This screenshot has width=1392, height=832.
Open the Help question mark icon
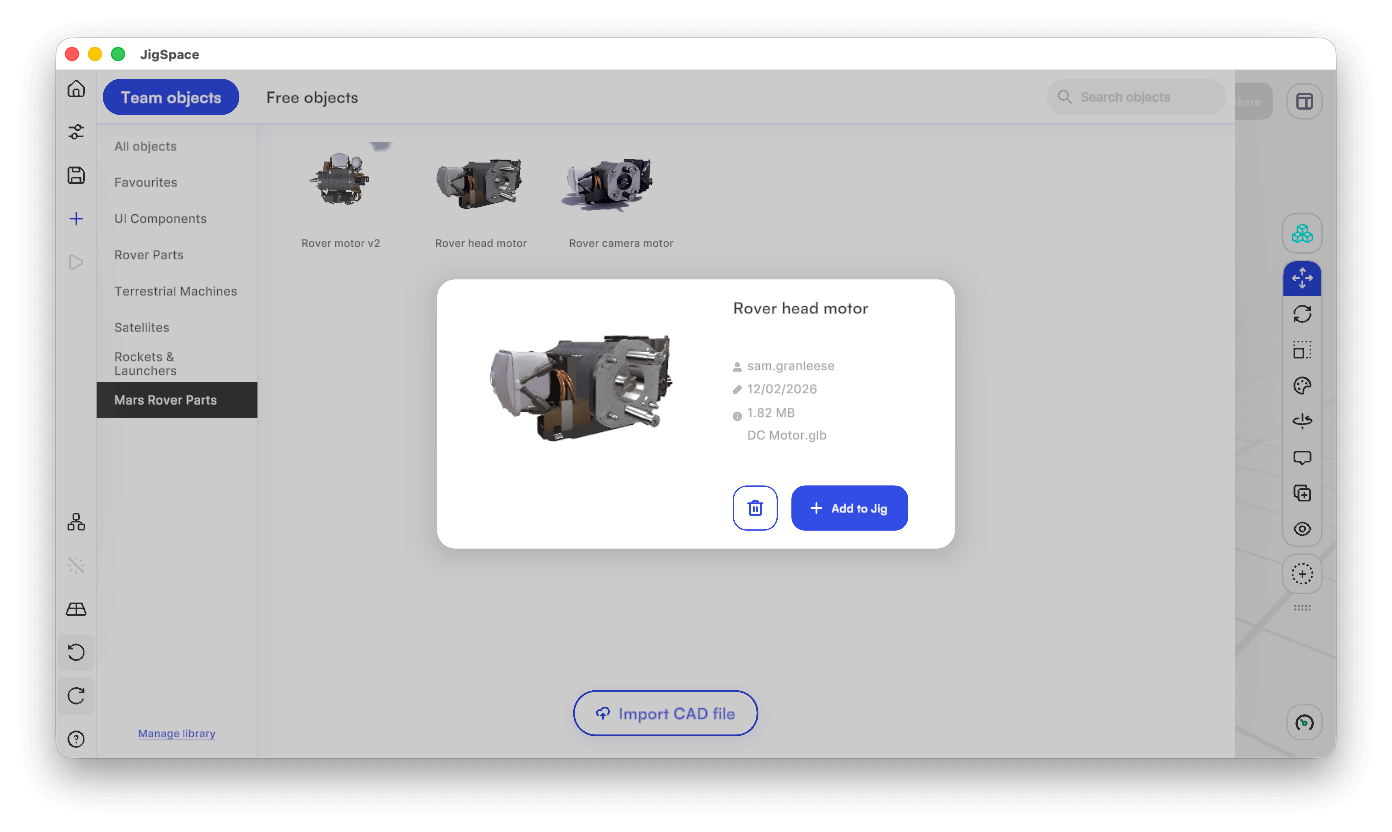[76, 740]
